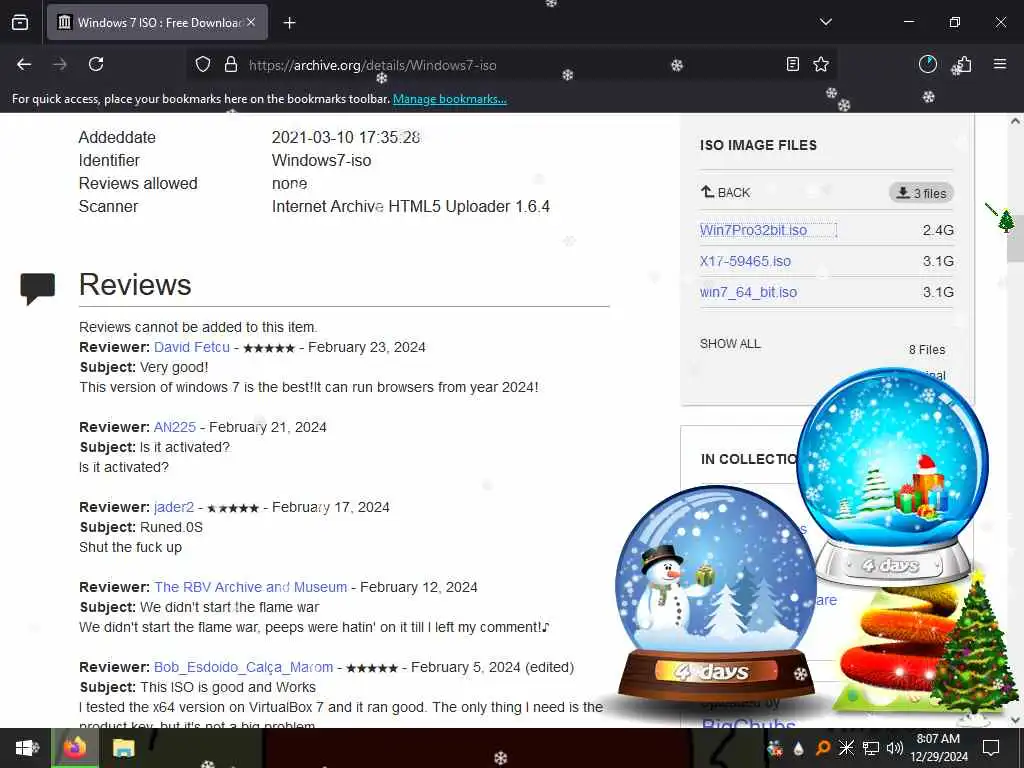Reload the archive.org page
Viewport: 1024px width, 768px height.
[x=96, y=64]
